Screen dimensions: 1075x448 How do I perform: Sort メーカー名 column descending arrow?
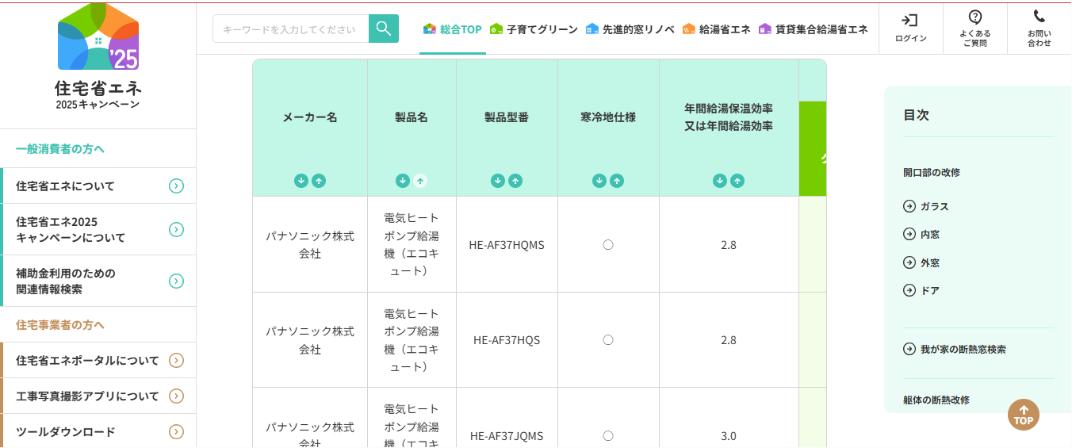[x=301, y=181]
